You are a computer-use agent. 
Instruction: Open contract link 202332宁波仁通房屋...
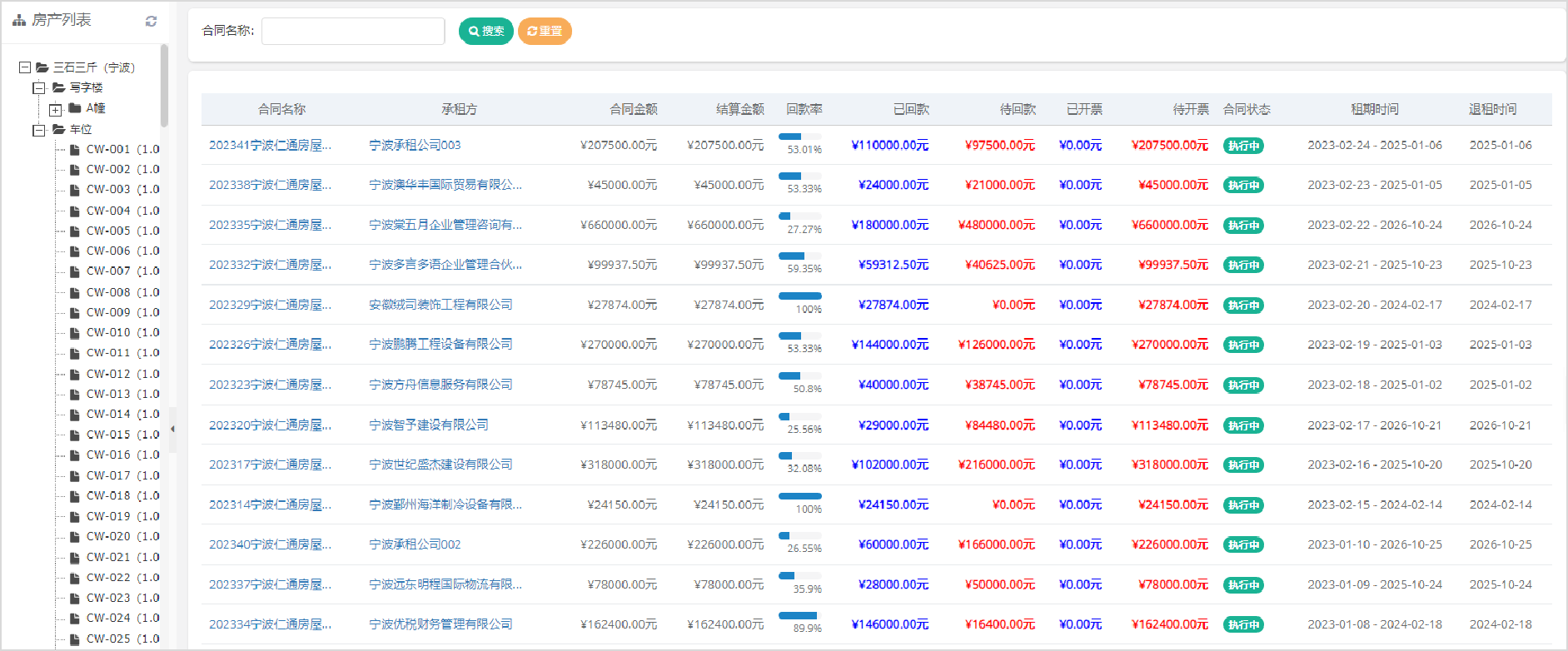[270, 266]
